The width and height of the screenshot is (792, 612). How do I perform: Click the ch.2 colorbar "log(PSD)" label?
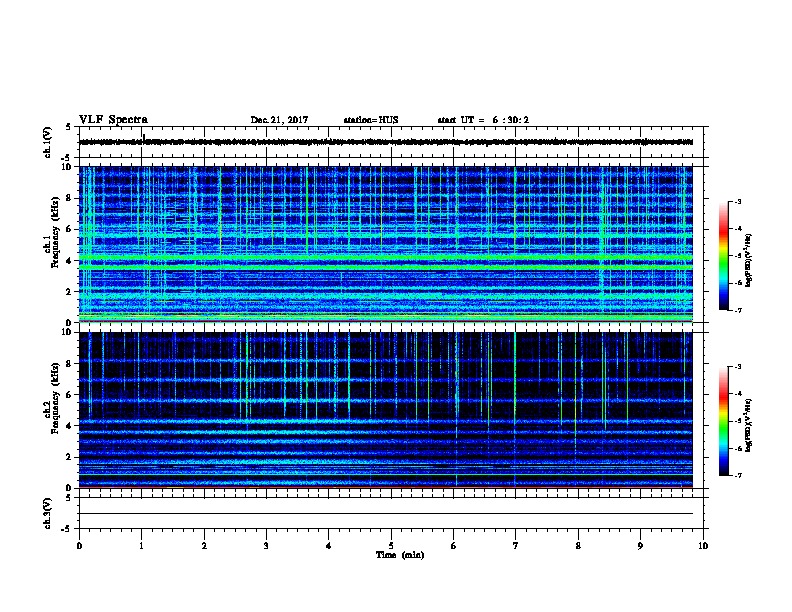(748, 425)
